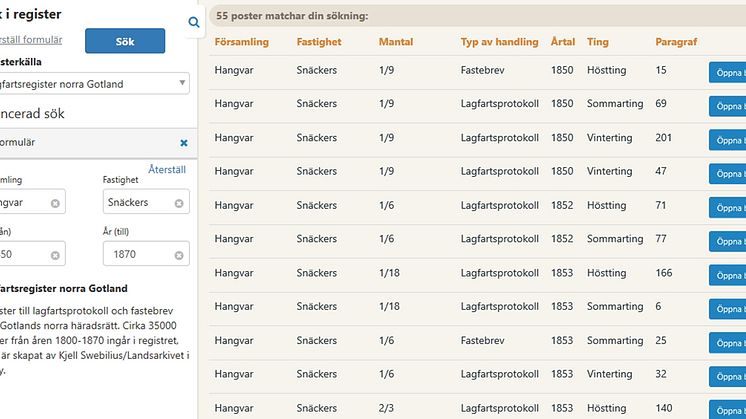
Task: Open the record with paragraph 166
Action: (x=727, y=275)
